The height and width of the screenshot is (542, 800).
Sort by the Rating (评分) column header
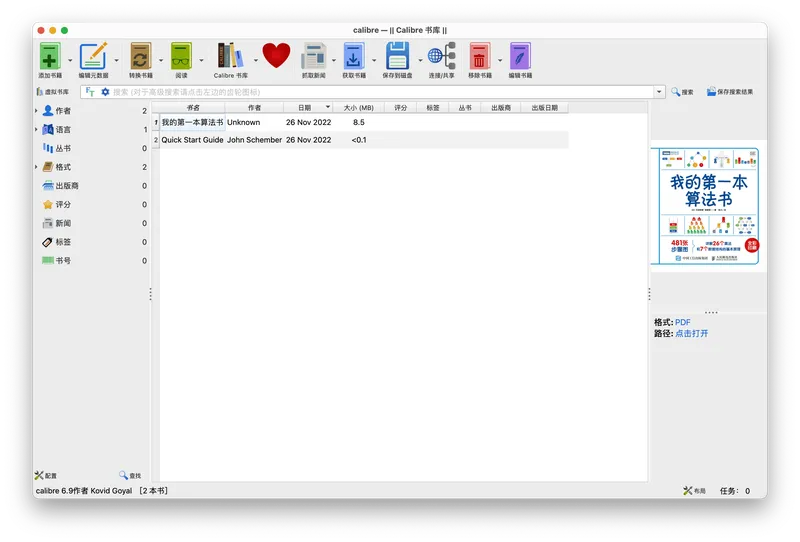point(401,108)
